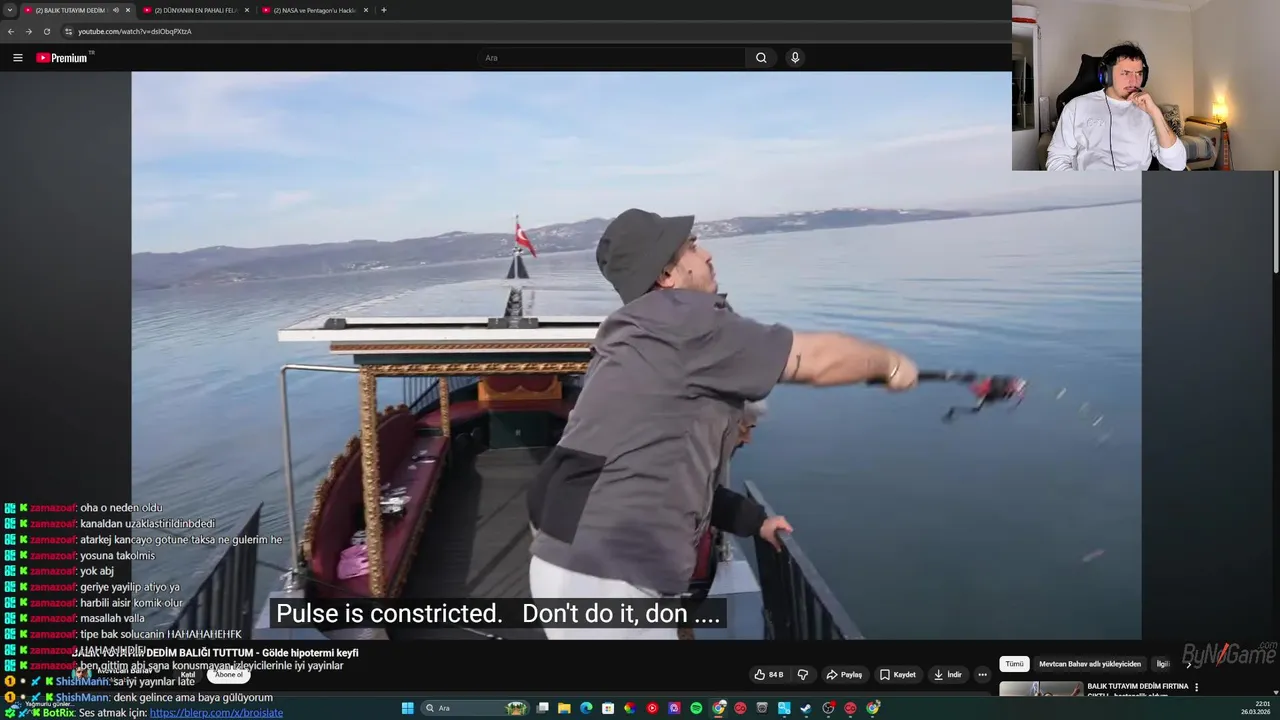This screenshot has width=1280, height=720.
Task: Launch Microsoft Edge from taskbar
Action: 586,708
